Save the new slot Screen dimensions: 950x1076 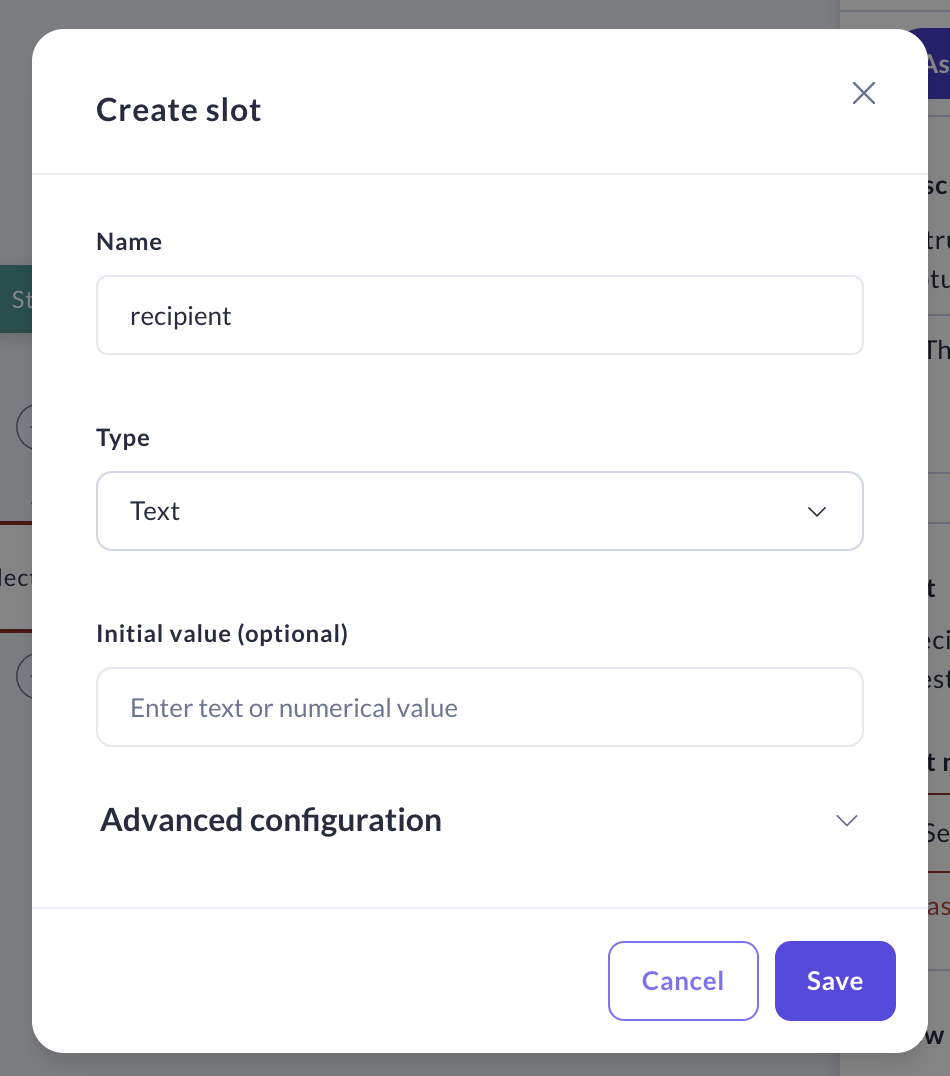click(x=835, y=981)
